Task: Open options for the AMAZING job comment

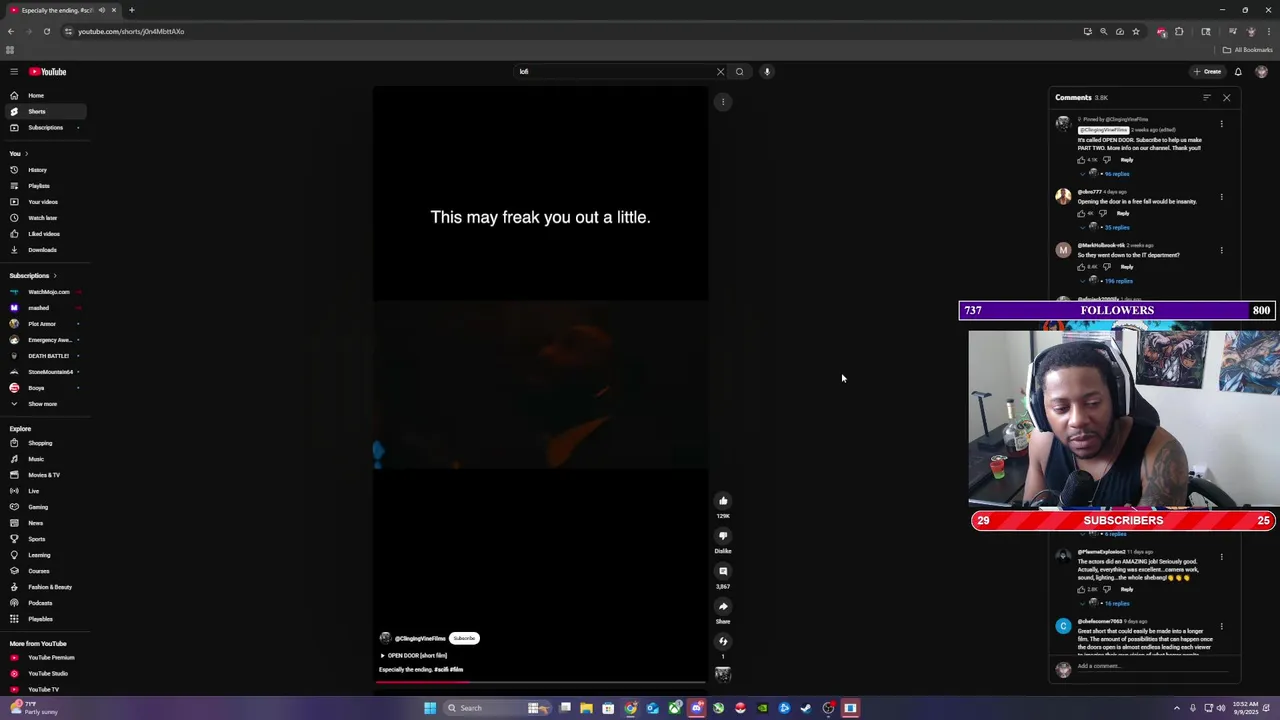Action: [1221, 557]
